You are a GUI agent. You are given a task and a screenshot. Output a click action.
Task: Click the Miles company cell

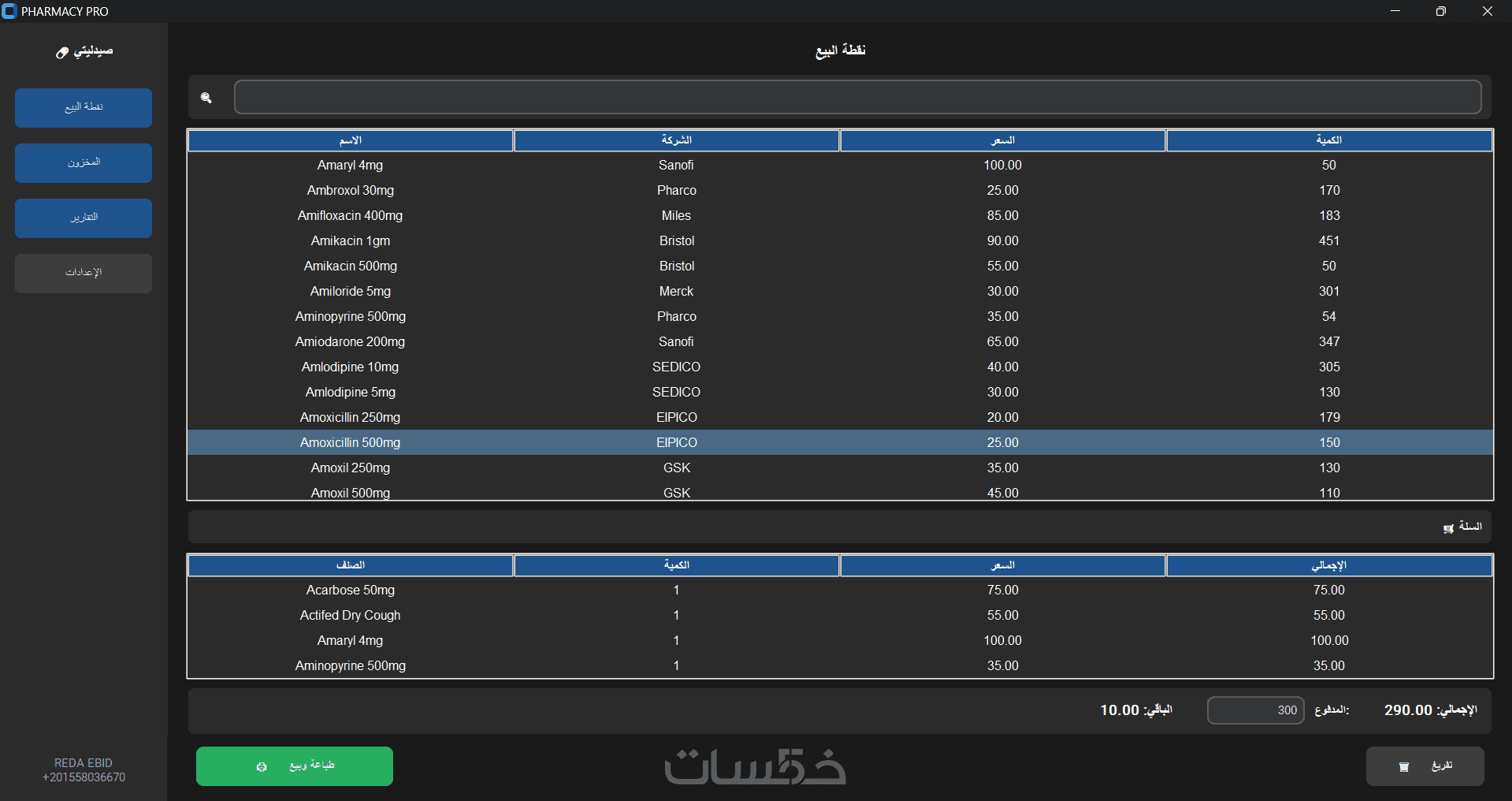677,215
